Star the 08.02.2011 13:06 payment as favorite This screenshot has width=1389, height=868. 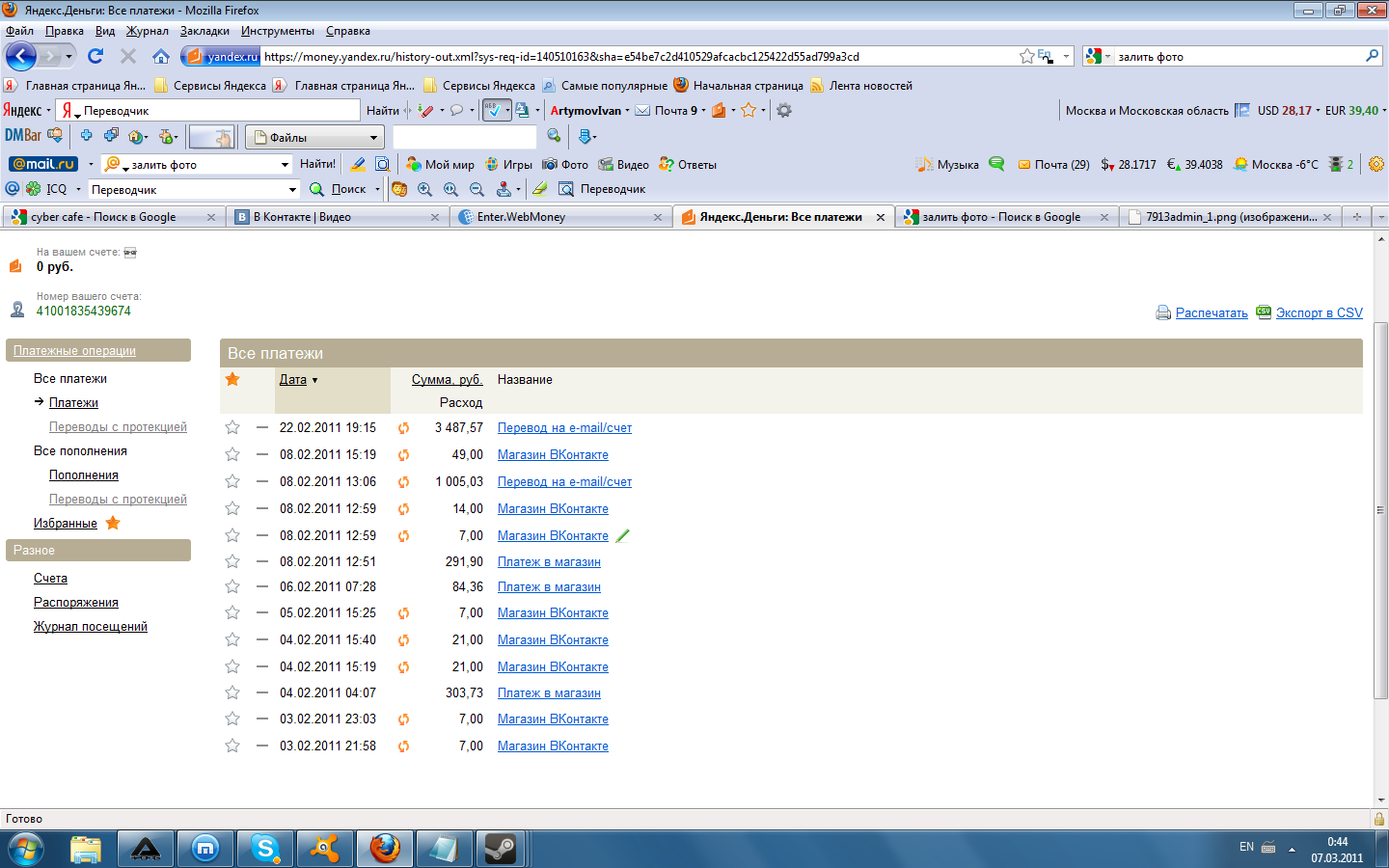(x=232, y=481)
